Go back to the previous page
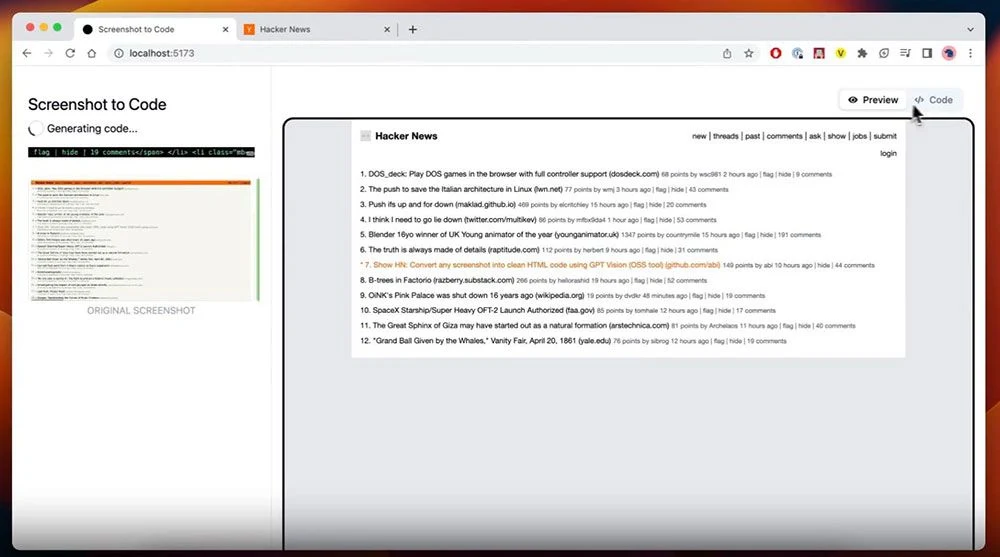This screenshot has height=557, width=1000. coord(27,54)
